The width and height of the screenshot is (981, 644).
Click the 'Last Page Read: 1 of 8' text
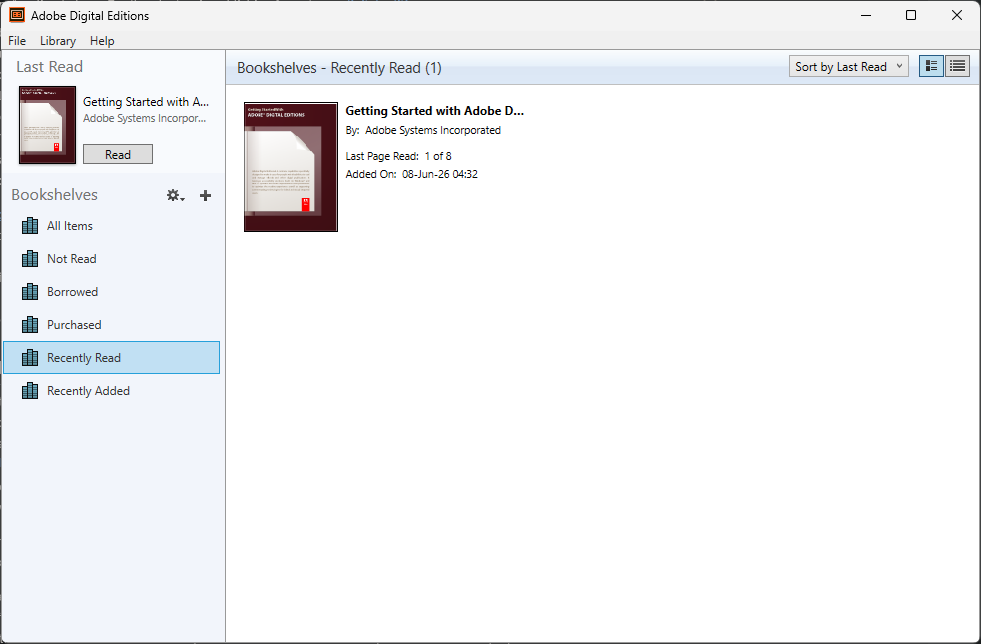click(x=399, y=156)
